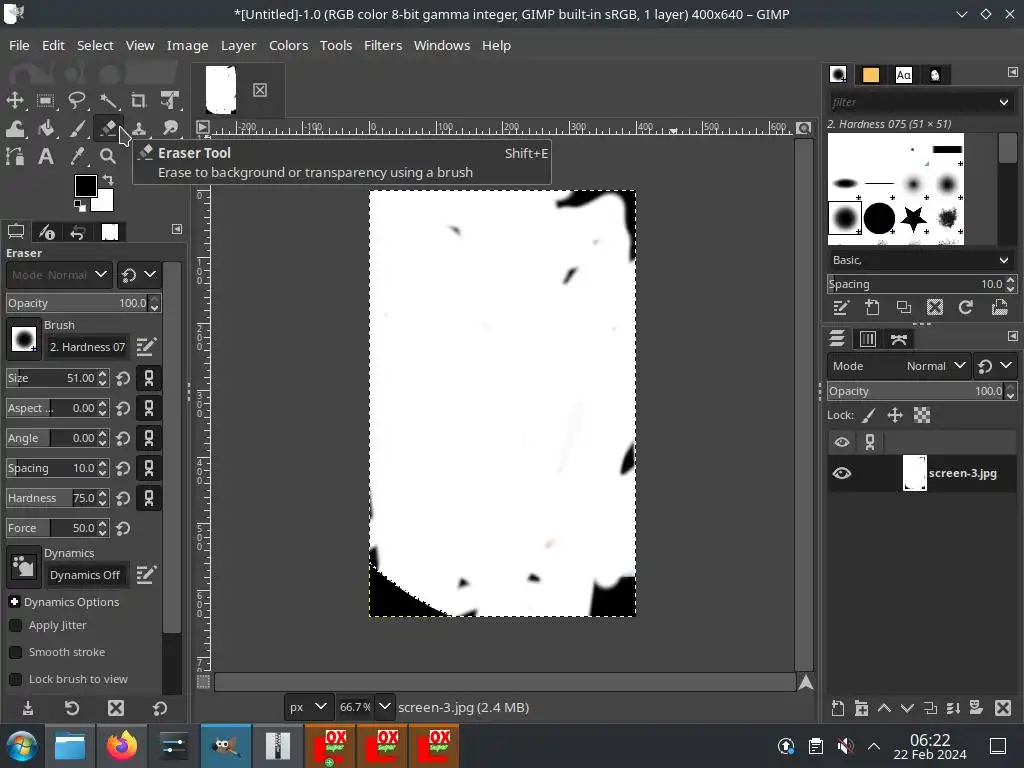The width and height of the screenshot is (1024, 768).
Task: Select the Rectangle Select tool
Action: coord(46,100)
